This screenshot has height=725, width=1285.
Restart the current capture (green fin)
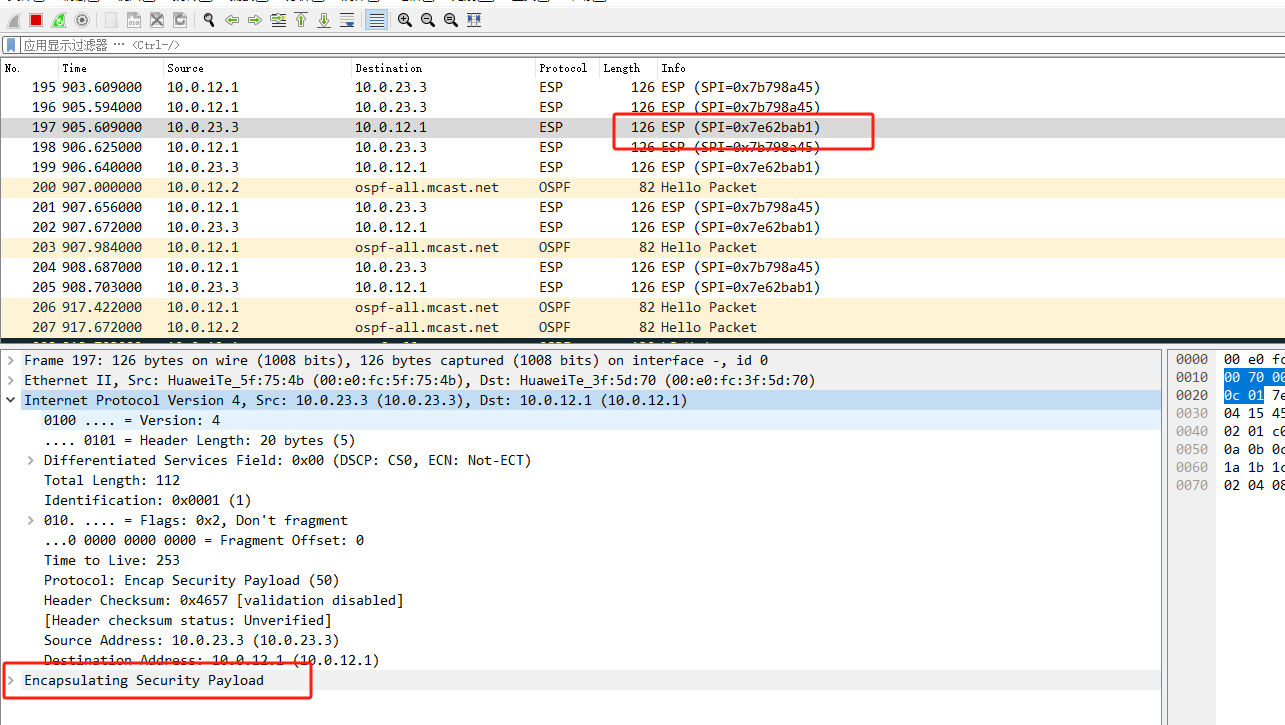pyautogui.click(x=59, y=20)
